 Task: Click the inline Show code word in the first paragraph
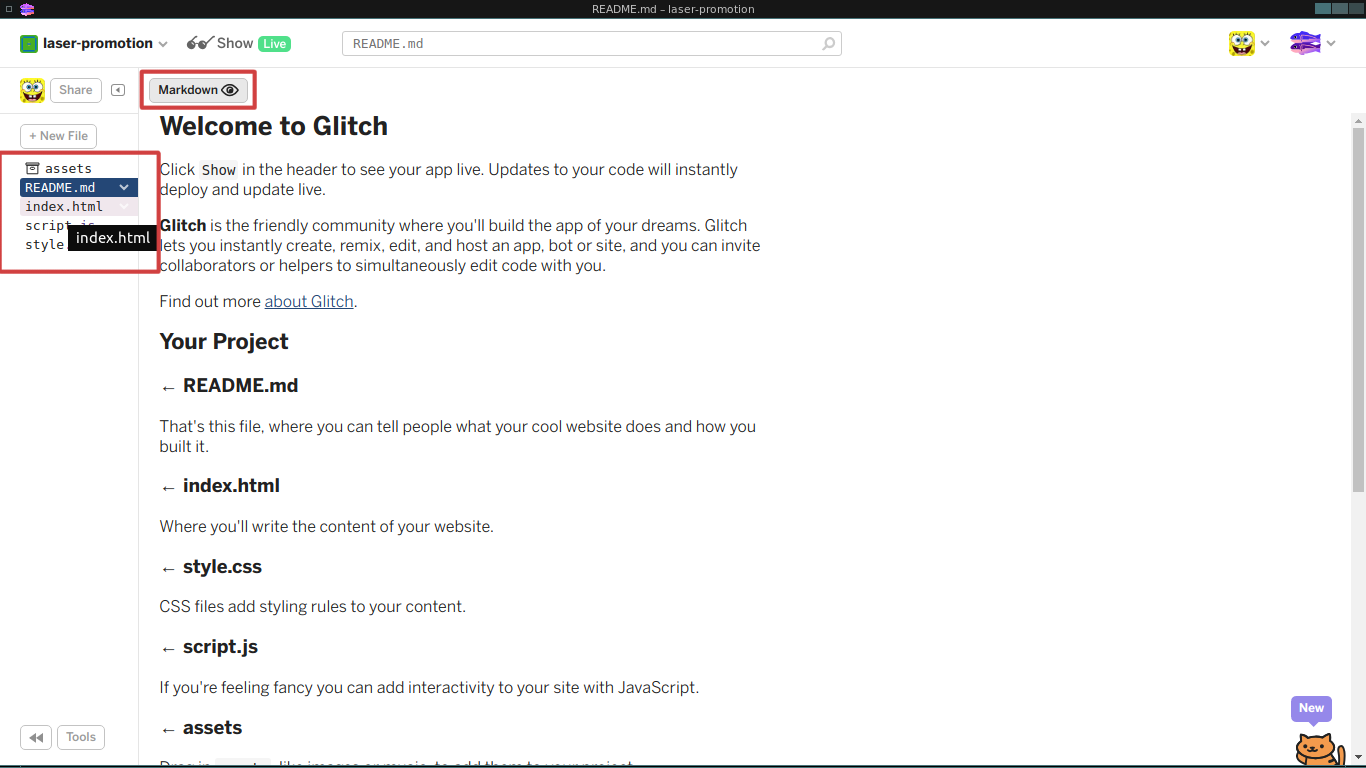pos(219,170)
